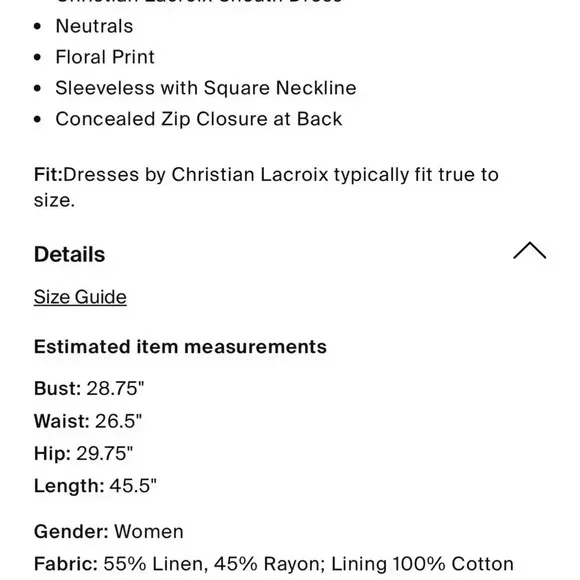Click the Concealed Zip Closure at Back item
This screenshot has height=580, width=580.
(x=199, y=119)
